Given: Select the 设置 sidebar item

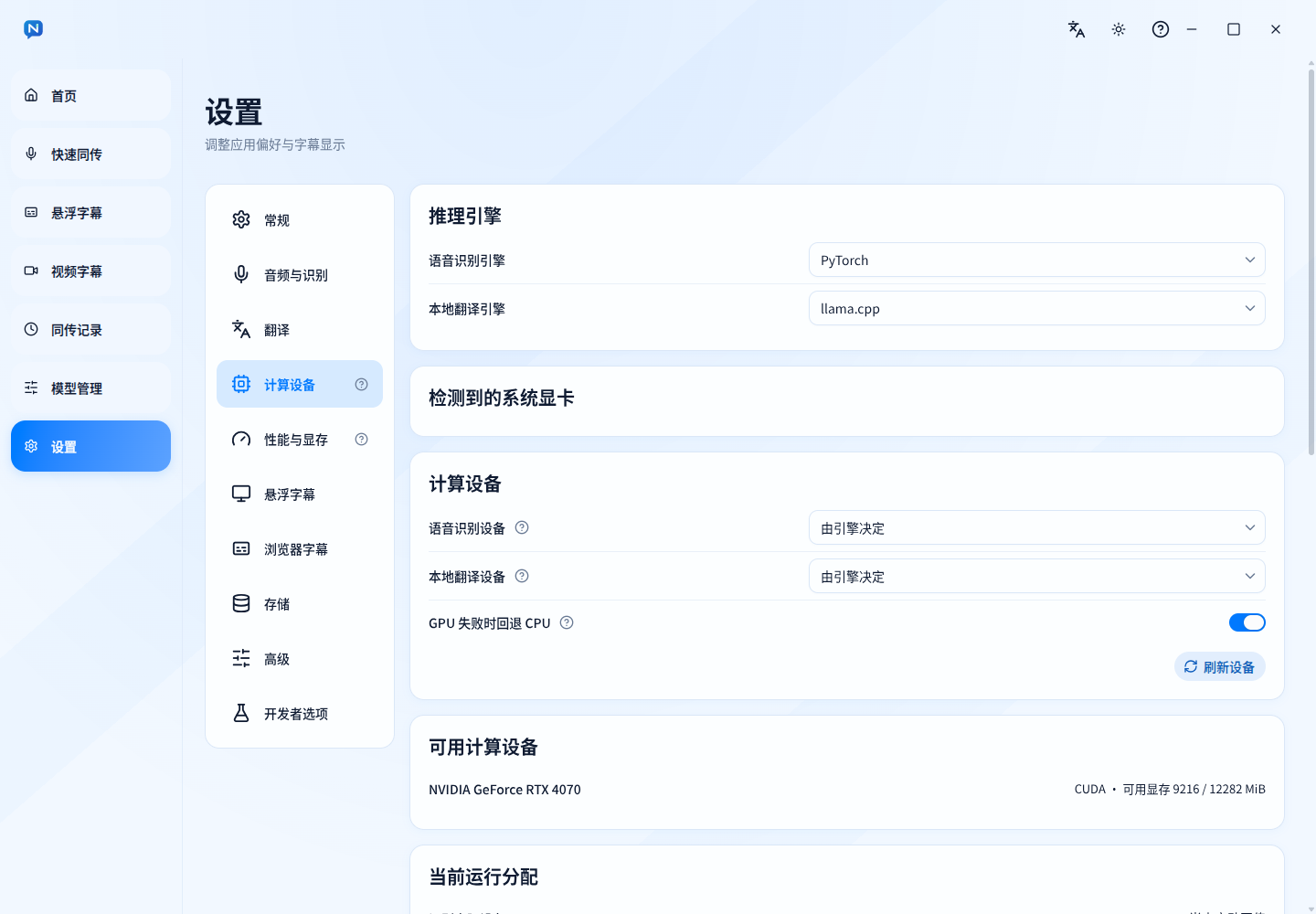Looking at the screenshot, I should (90, 446).
